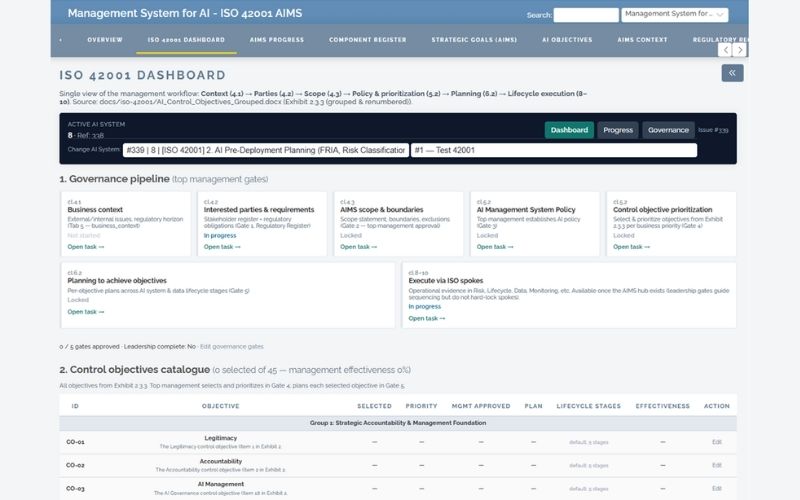Open the Component Register tab
Image resolution: width=800 pixels, height=500 pixels.
click(x=368, y=40)
